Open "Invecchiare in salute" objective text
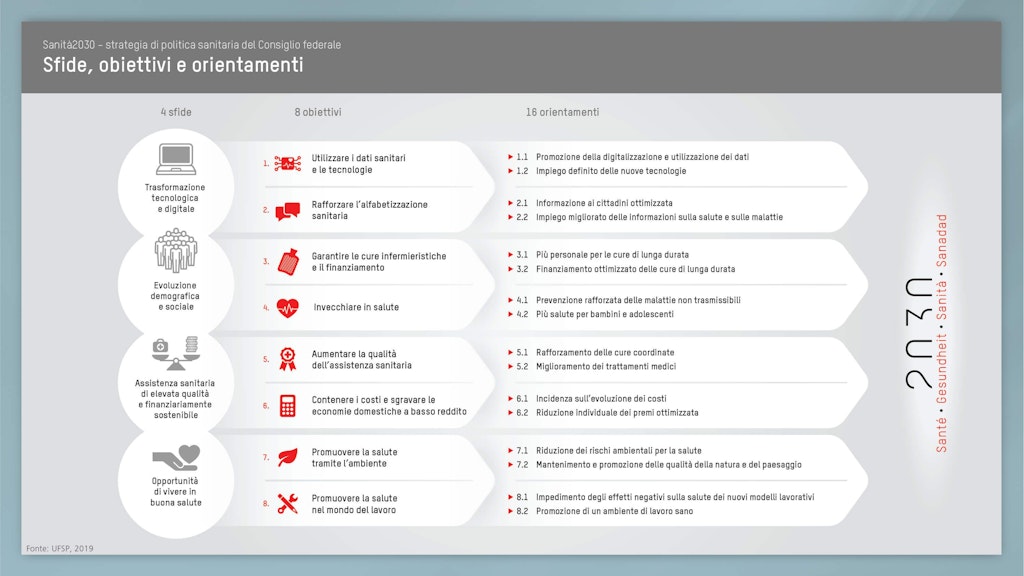 click(x=356, y=308)
